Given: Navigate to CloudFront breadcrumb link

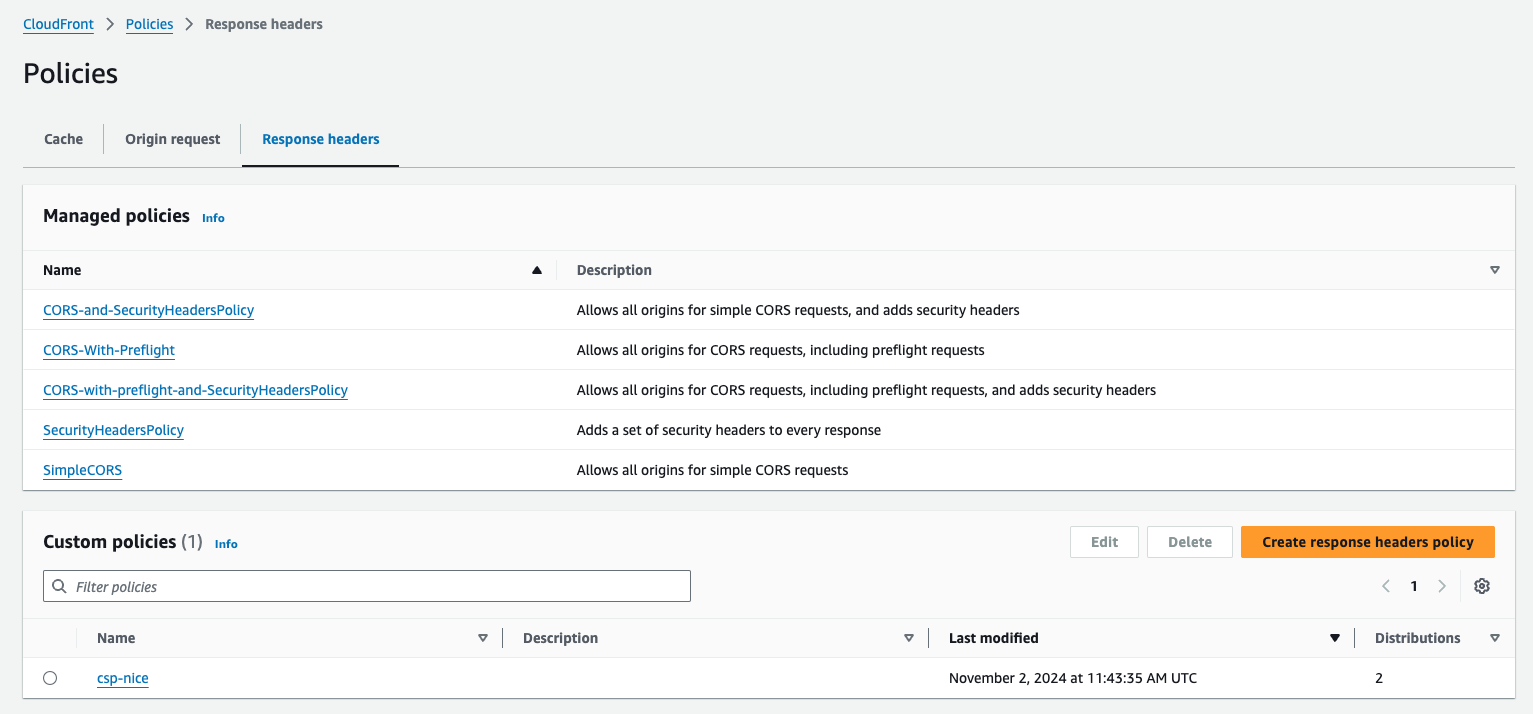Looking at the screenshot, I should (x=58, y=24).
